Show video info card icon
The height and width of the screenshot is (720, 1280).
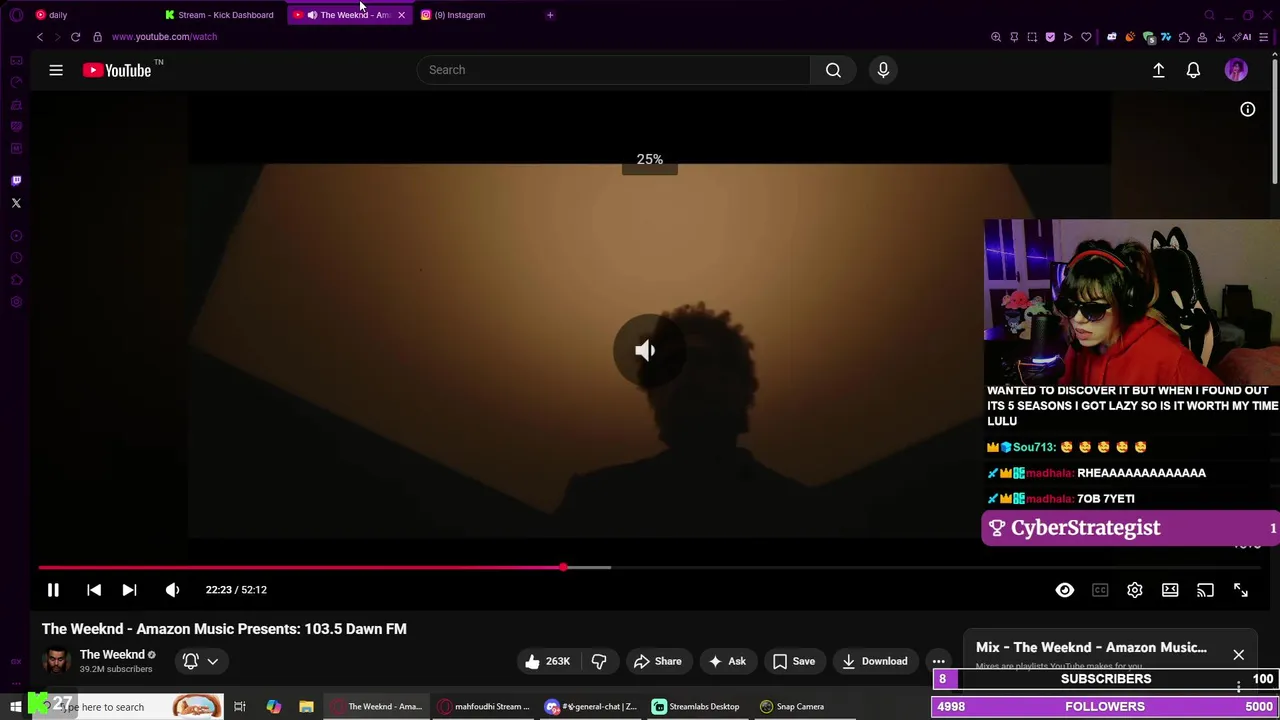1248,109
